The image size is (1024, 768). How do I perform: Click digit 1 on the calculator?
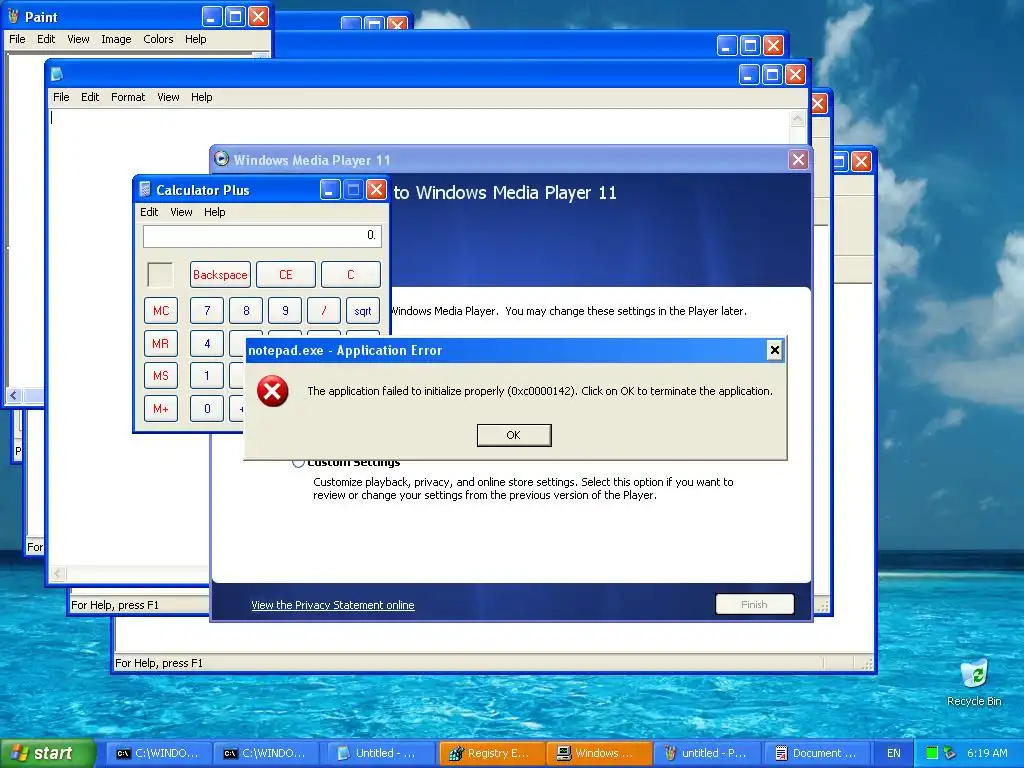[x=207, y=376]
